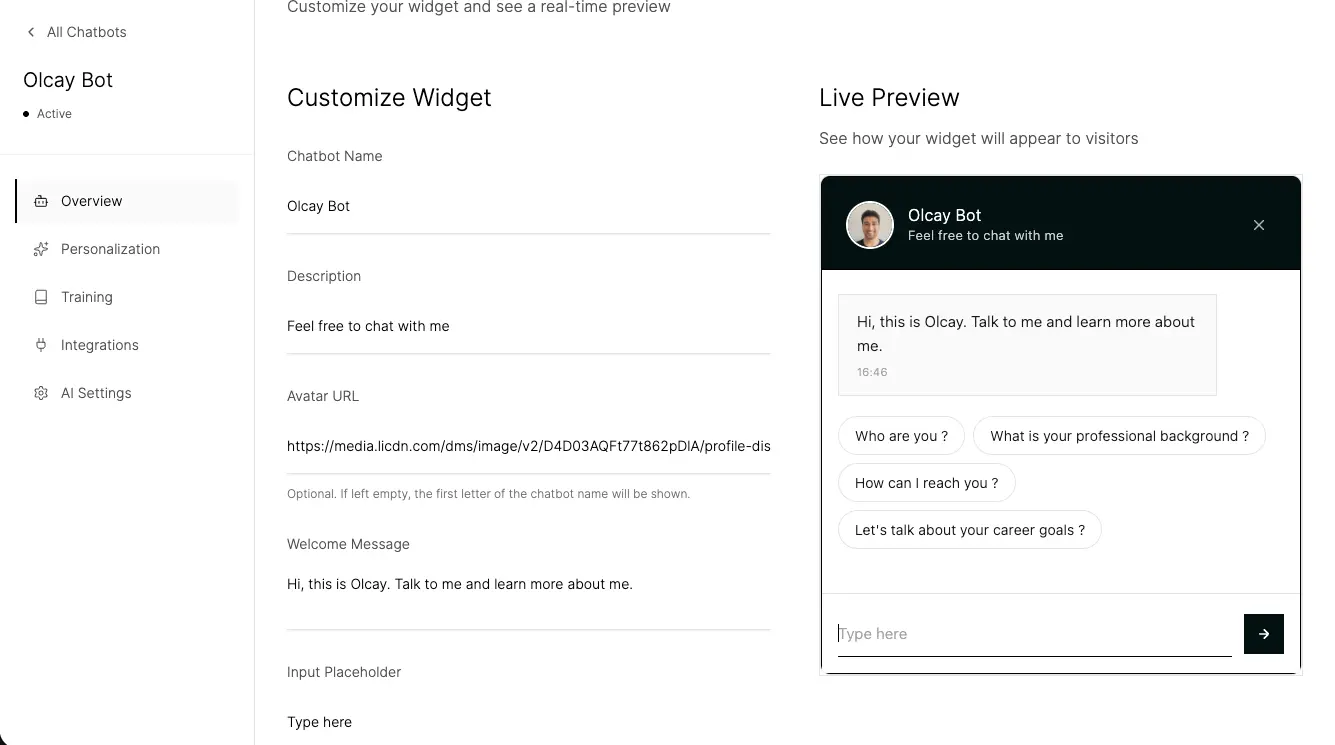Click the Overview robot icon
This screenshot has width=1335, height=745.
[41, 201]
